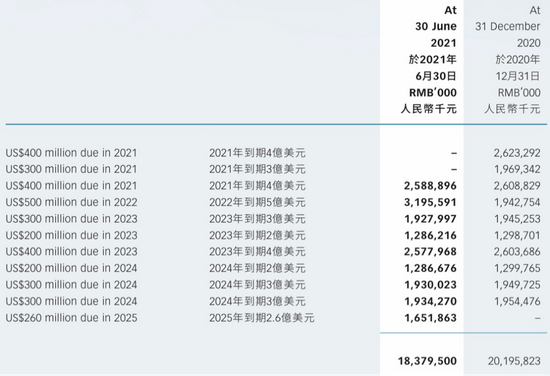Select the US$500 million due in 2022 label
The width and height of the screenshot is (550, 376).
pyautogui.click(x=71, y=202)
